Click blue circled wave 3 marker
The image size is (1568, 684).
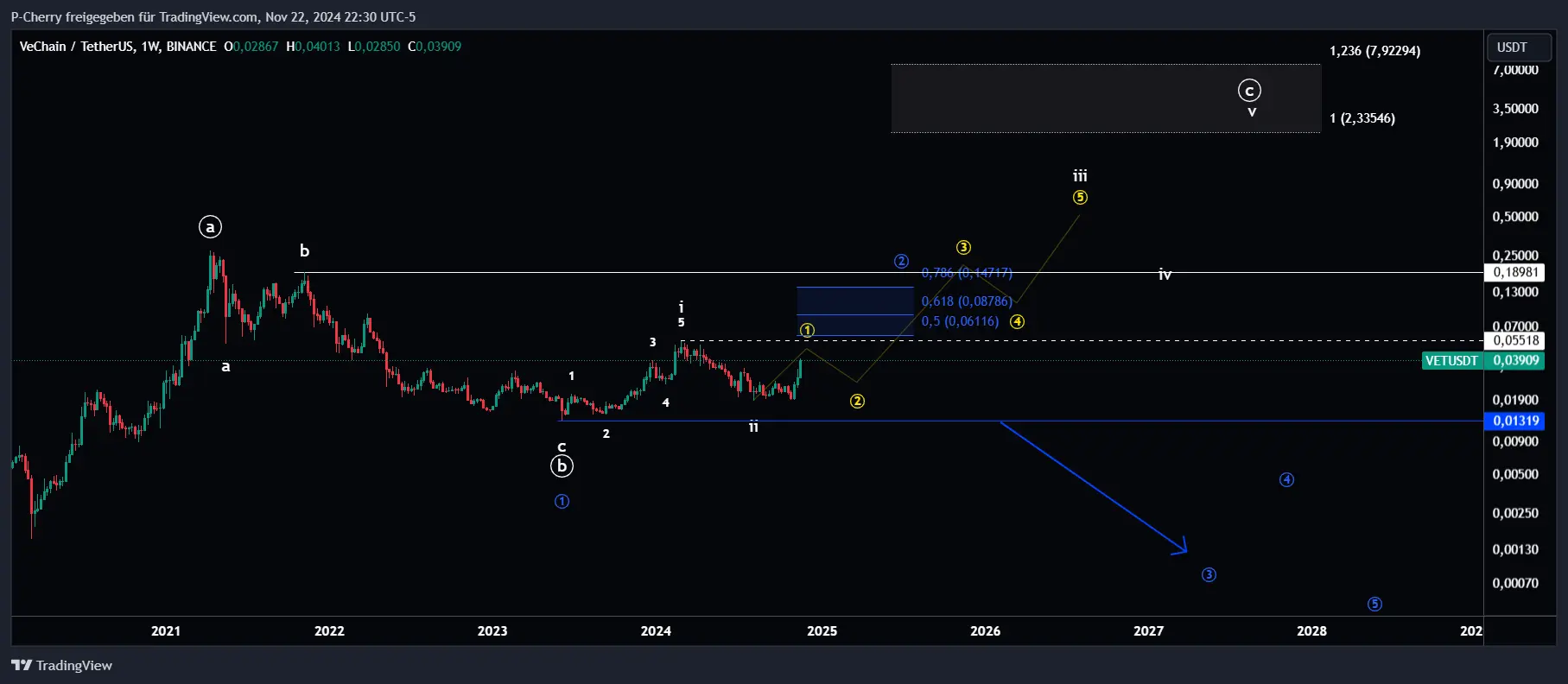[x=1209, y=574]
